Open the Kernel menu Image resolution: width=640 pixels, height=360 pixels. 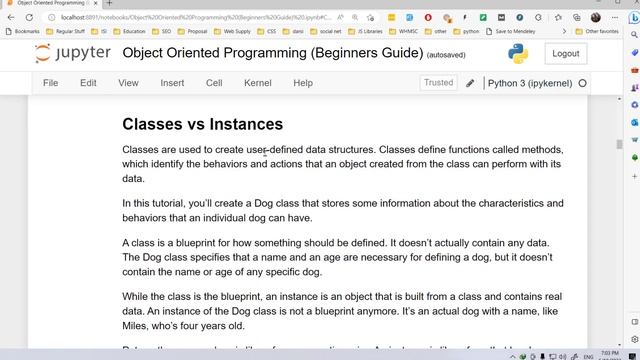tap(258, 83)
